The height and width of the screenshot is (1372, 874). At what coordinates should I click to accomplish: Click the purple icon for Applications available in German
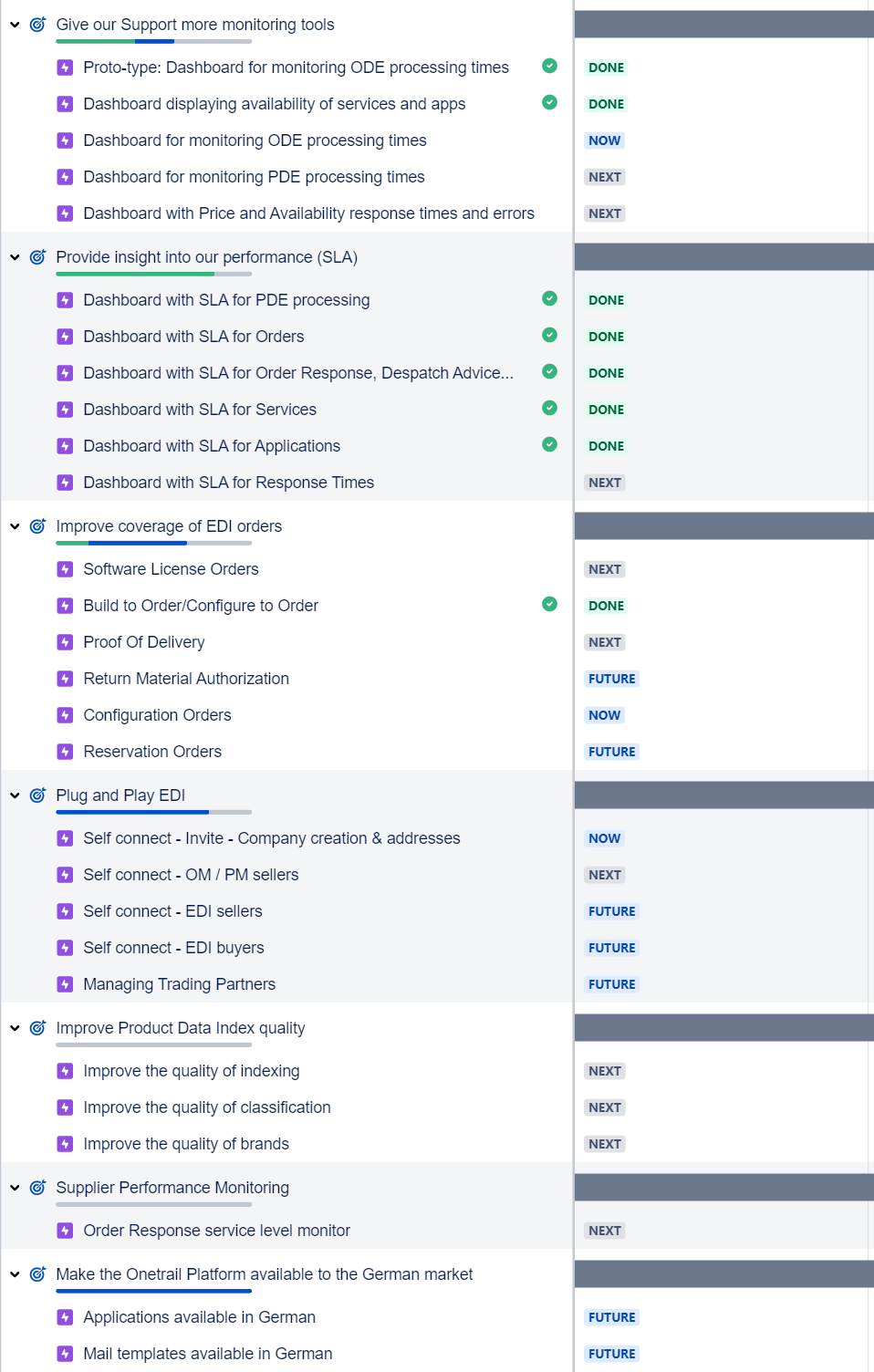click(65, 1317)
